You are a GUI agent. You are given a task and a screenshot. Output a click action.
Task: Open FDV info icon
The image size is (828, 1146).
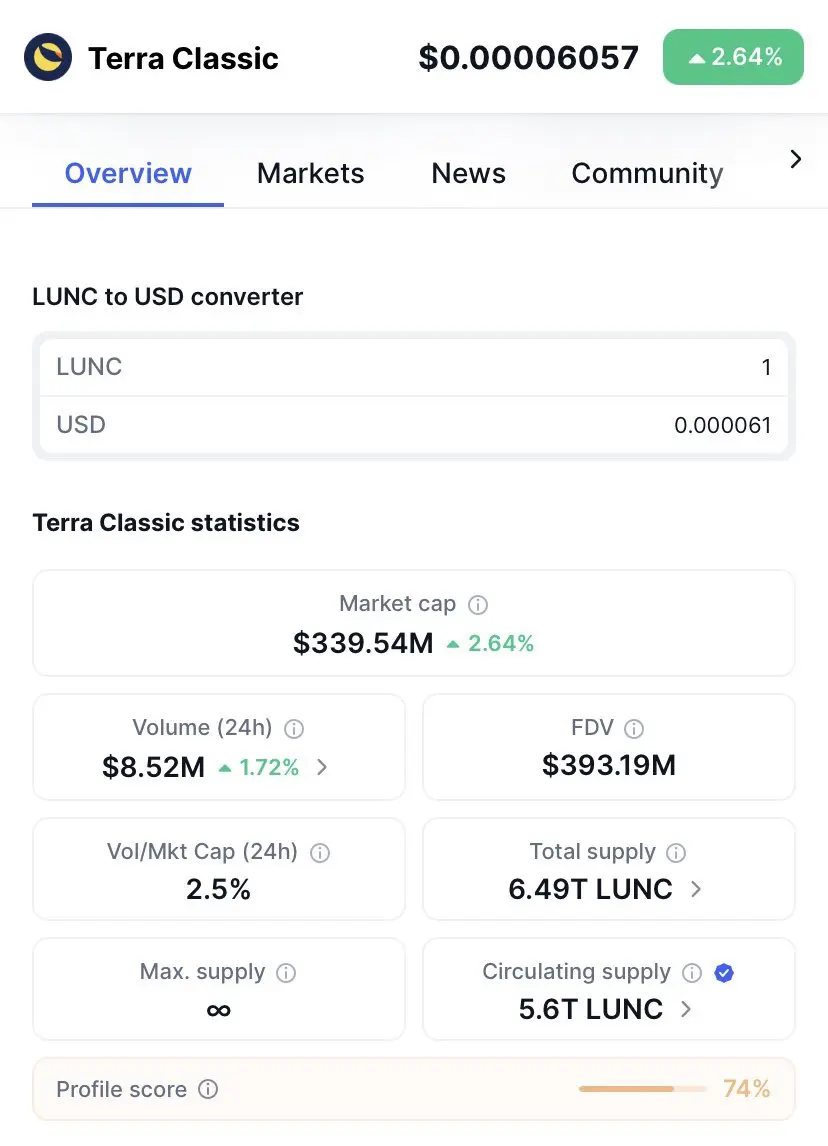tap(634, 729)
